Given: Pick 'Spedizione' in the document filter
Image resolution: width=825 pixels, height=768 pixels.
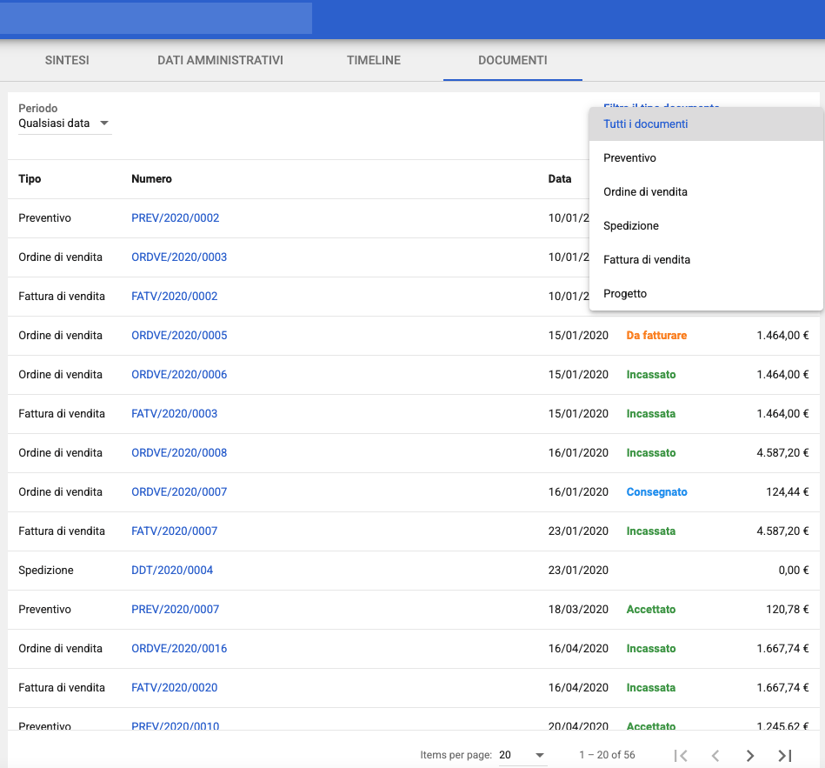Looking at the screenshot, I should click(x=631, y=226).
